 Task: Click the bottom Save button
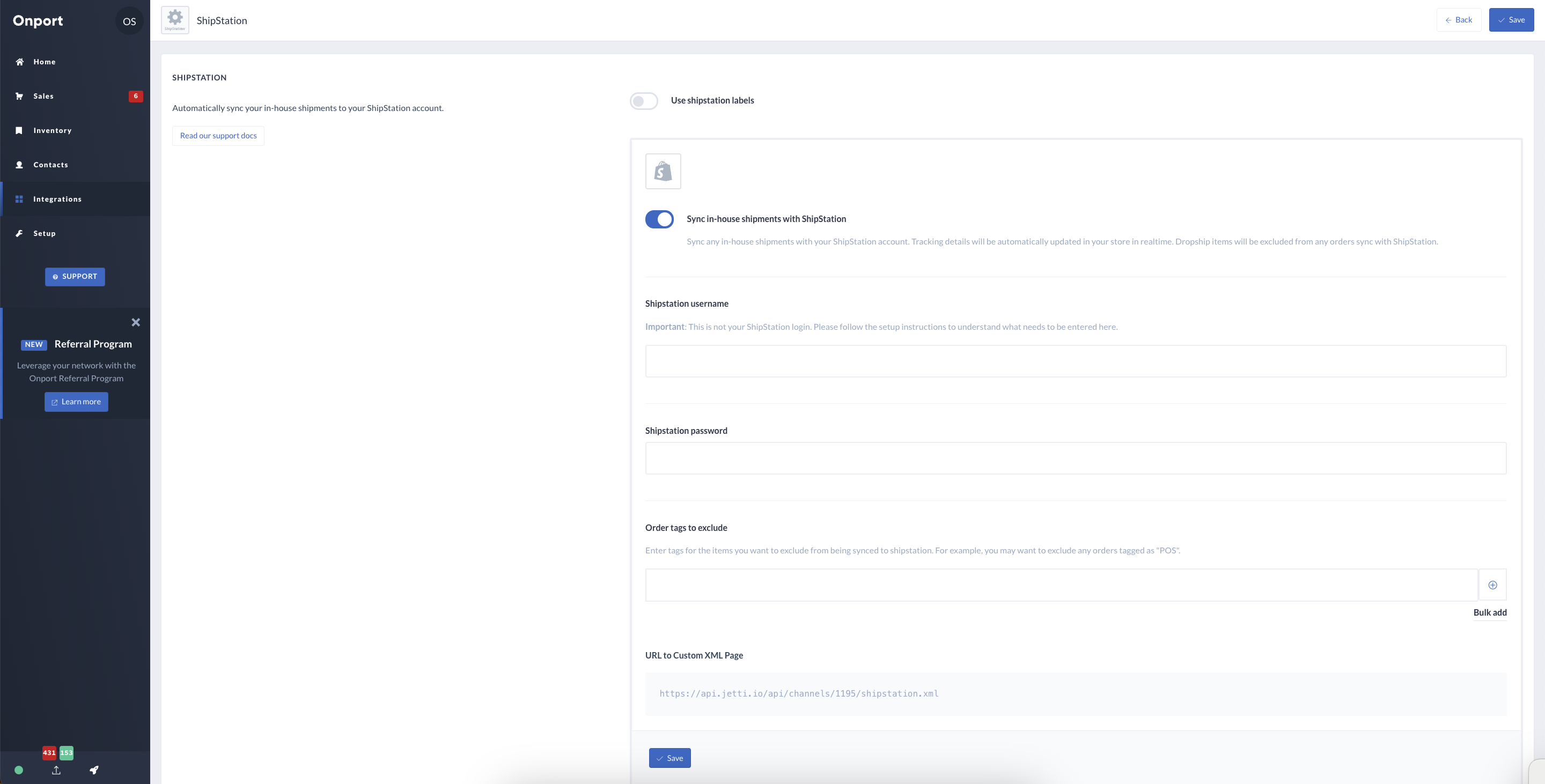tap(669, 758)
